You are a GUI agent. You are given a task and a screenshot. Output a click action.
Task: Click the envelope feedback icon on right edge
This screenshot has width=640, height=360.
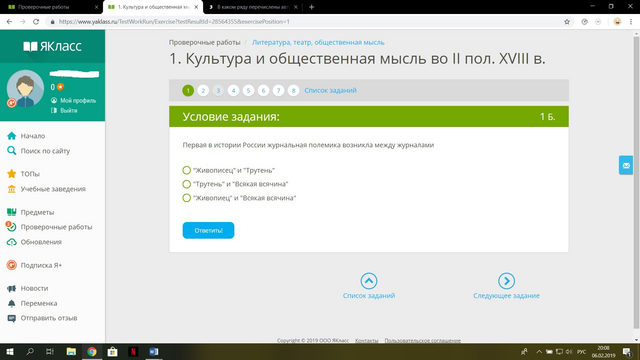click(626, 165)
